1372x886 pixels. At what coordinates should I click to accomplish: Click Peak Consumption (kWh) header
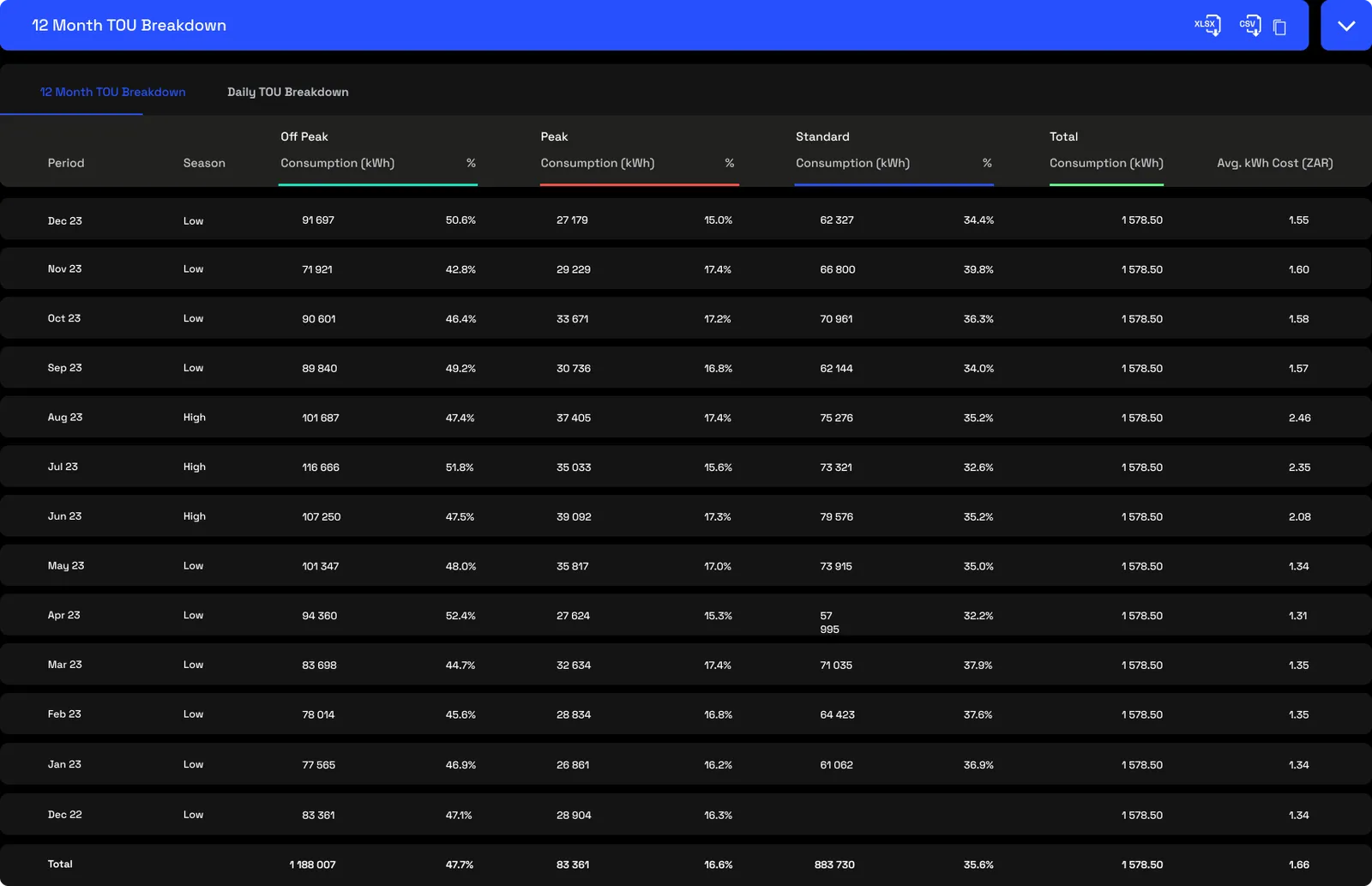pos(598,163)
